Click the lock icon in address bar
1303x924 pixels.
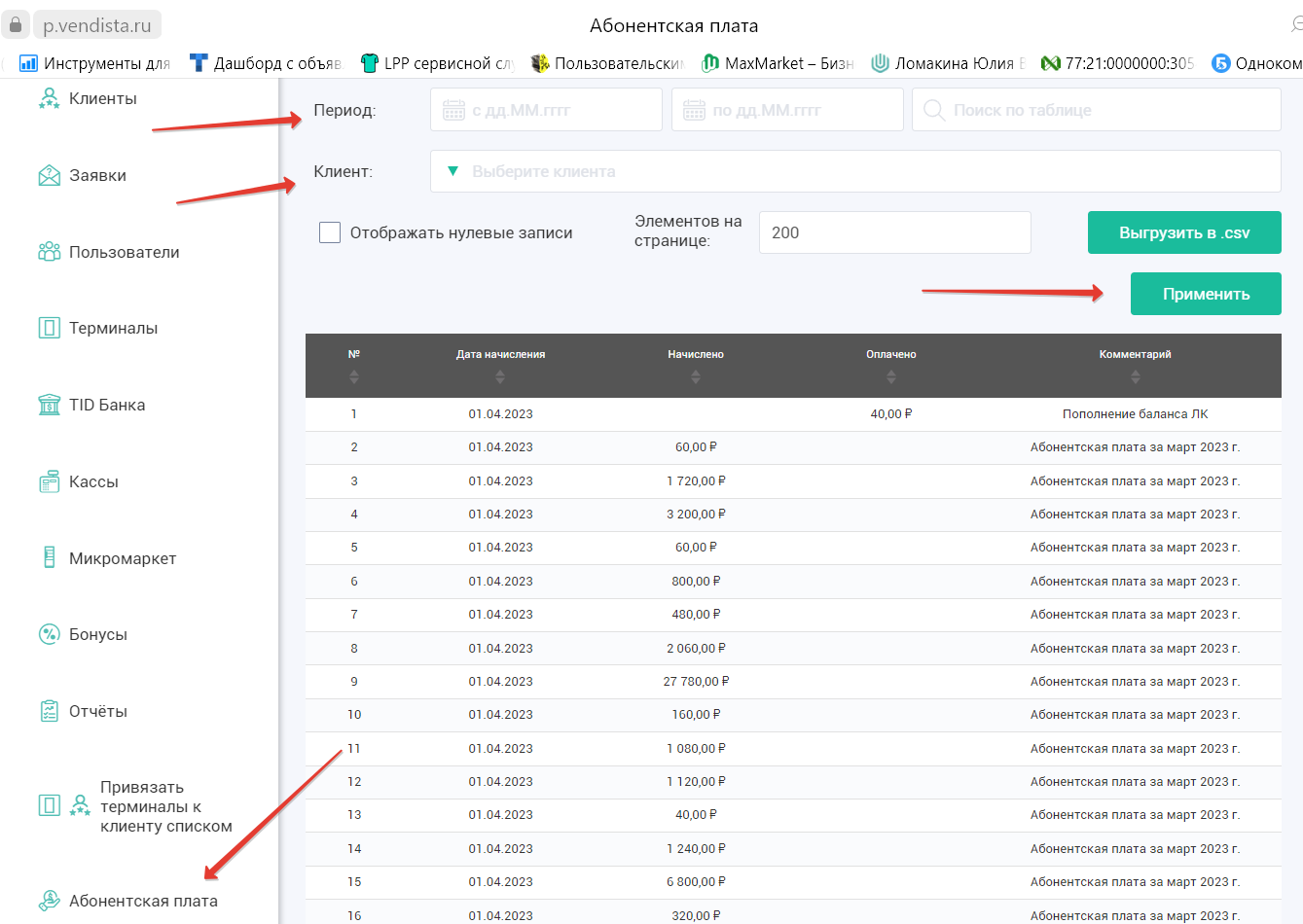point(16,24)
